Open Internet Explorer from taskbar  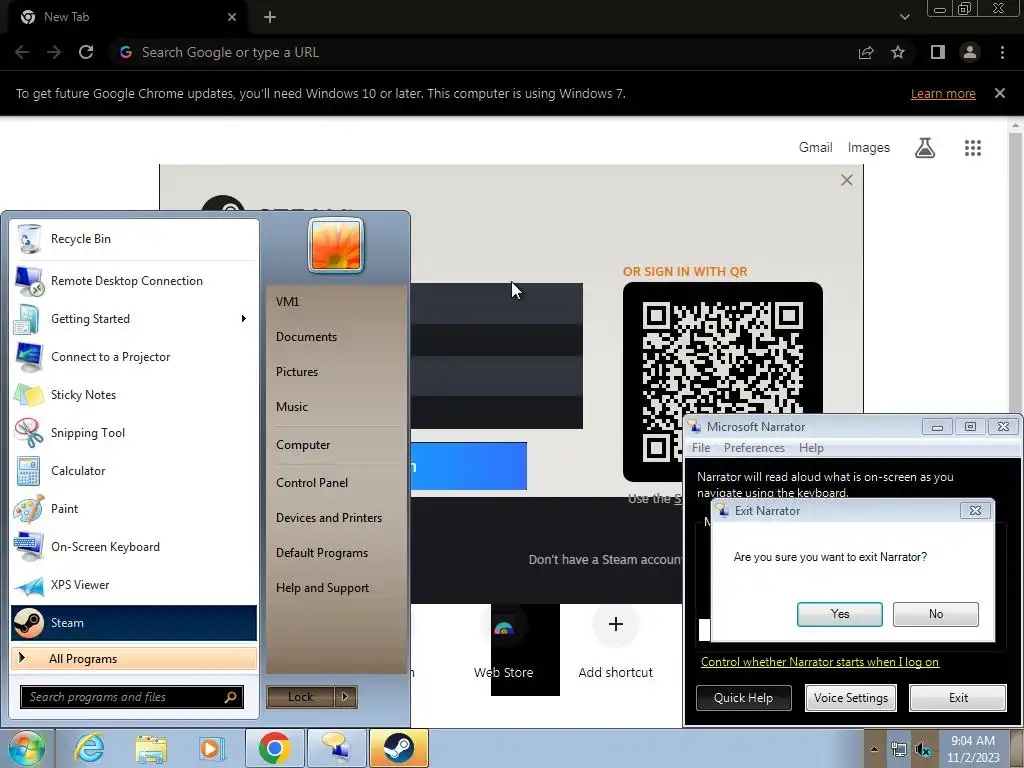89,748
